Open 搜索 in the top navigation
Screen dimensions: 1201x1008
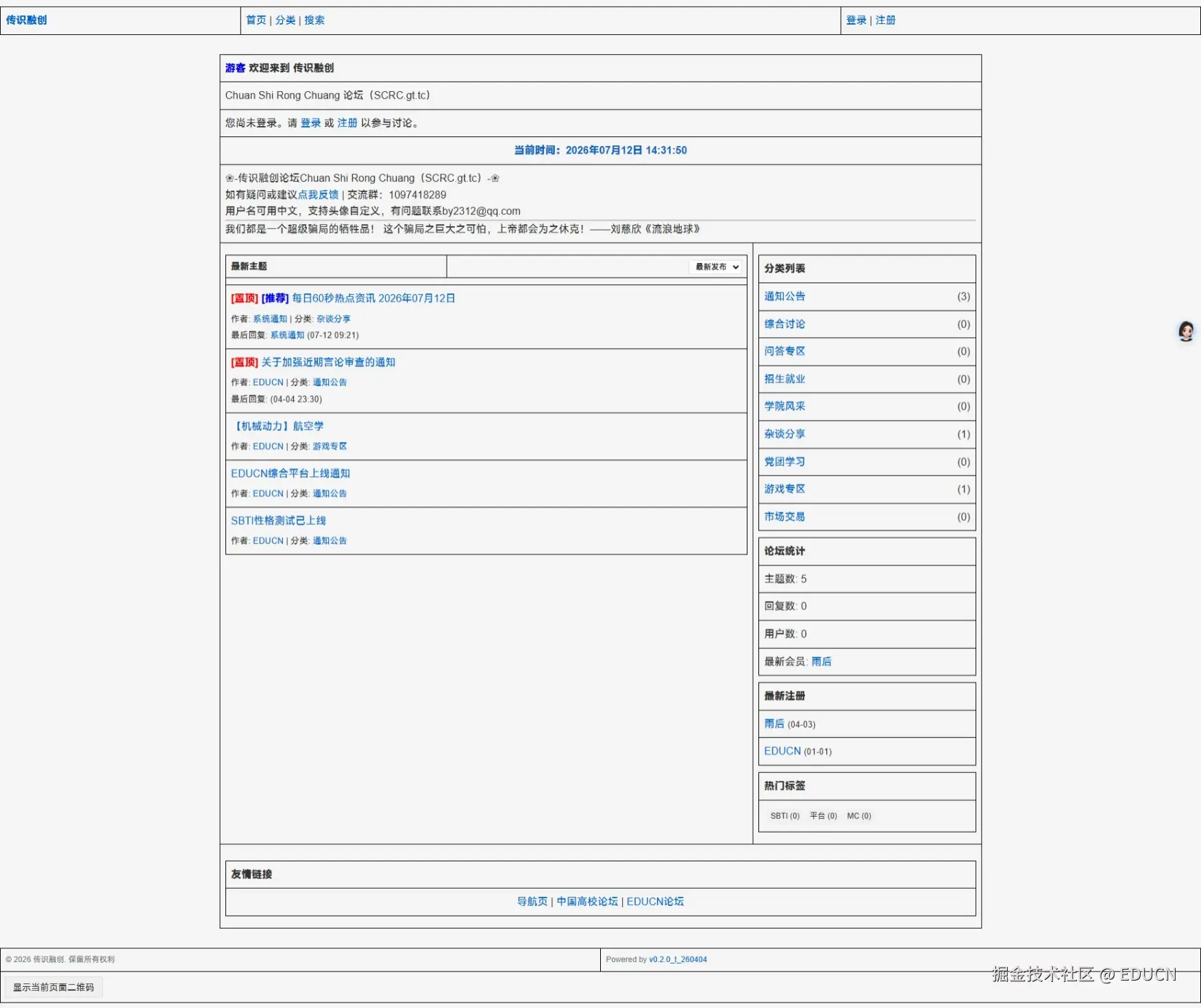point(314,21)
